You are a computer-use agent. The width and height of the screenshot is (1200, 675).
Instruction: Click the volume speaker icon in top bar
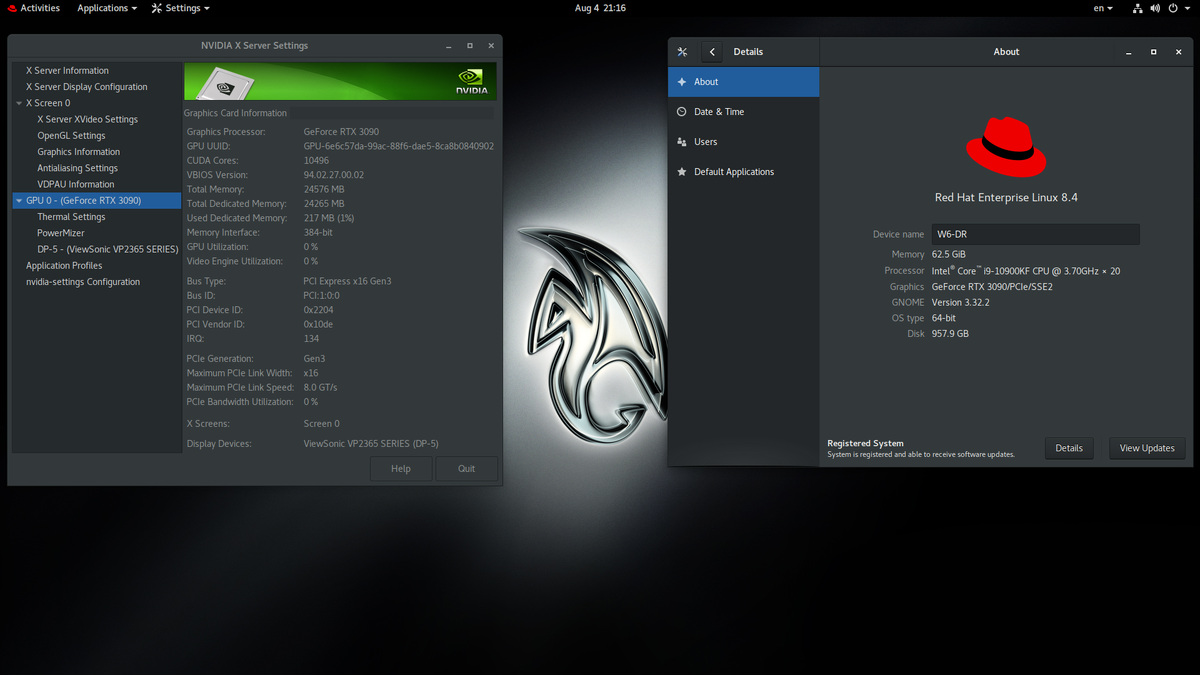(1156, 8)
